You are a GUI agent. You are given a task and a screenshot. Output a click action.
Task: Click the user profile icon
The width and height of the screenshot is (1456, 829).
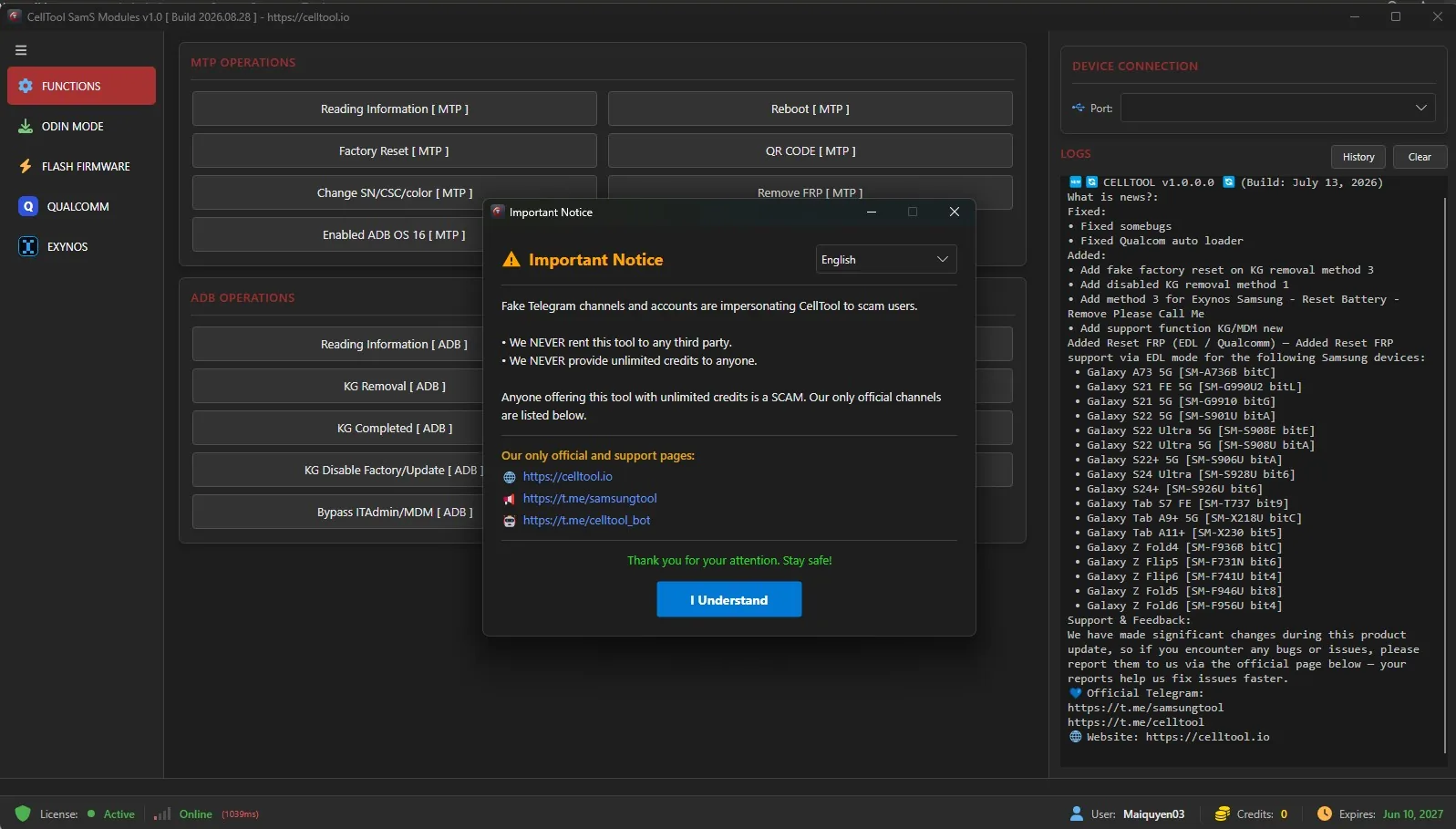[x=1077, y=813]
